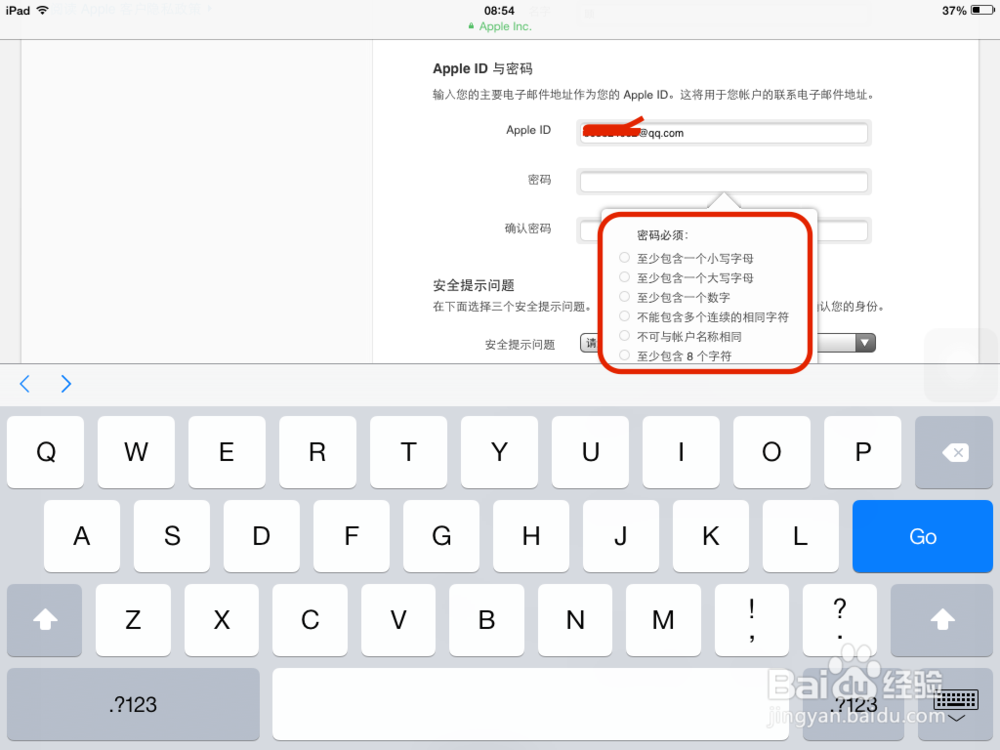The height and width of the screenshot is (750, 1000).
Task: Tap the 至少包含一个大写字母 requirement text
Action: click(x=695, y=278)
